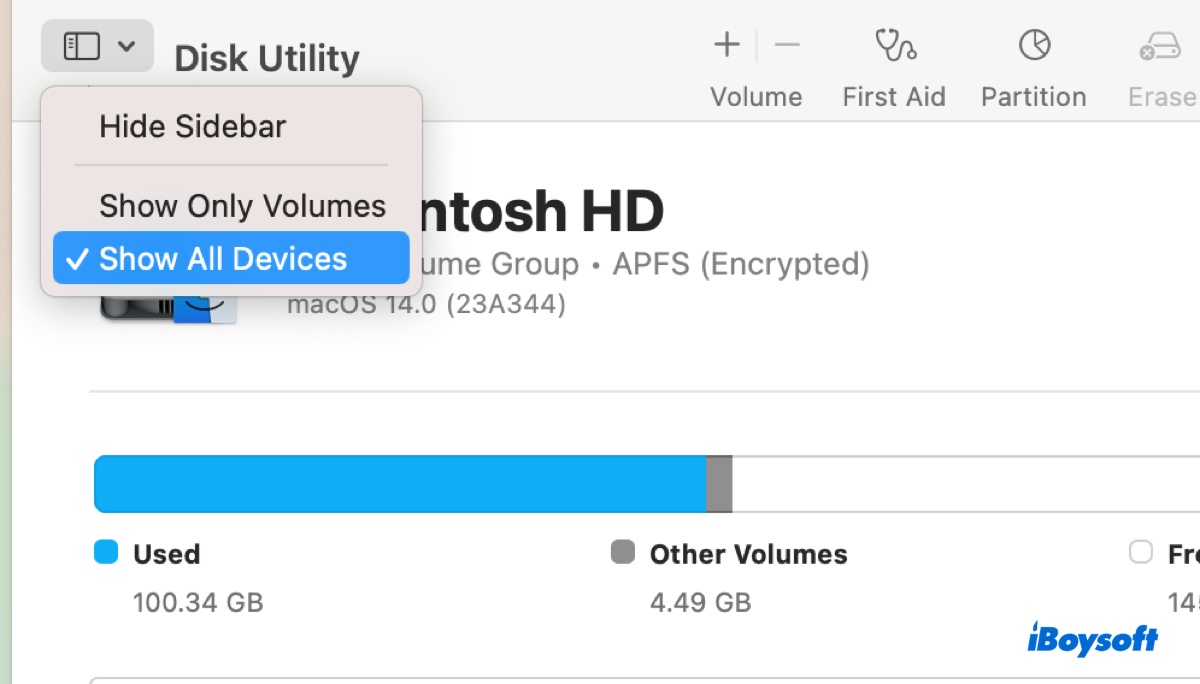Toggle the empty Free space legend circle
The width and height of the screenshot is (1200, 684).
pyautogui.click(x=1140, y=553)
